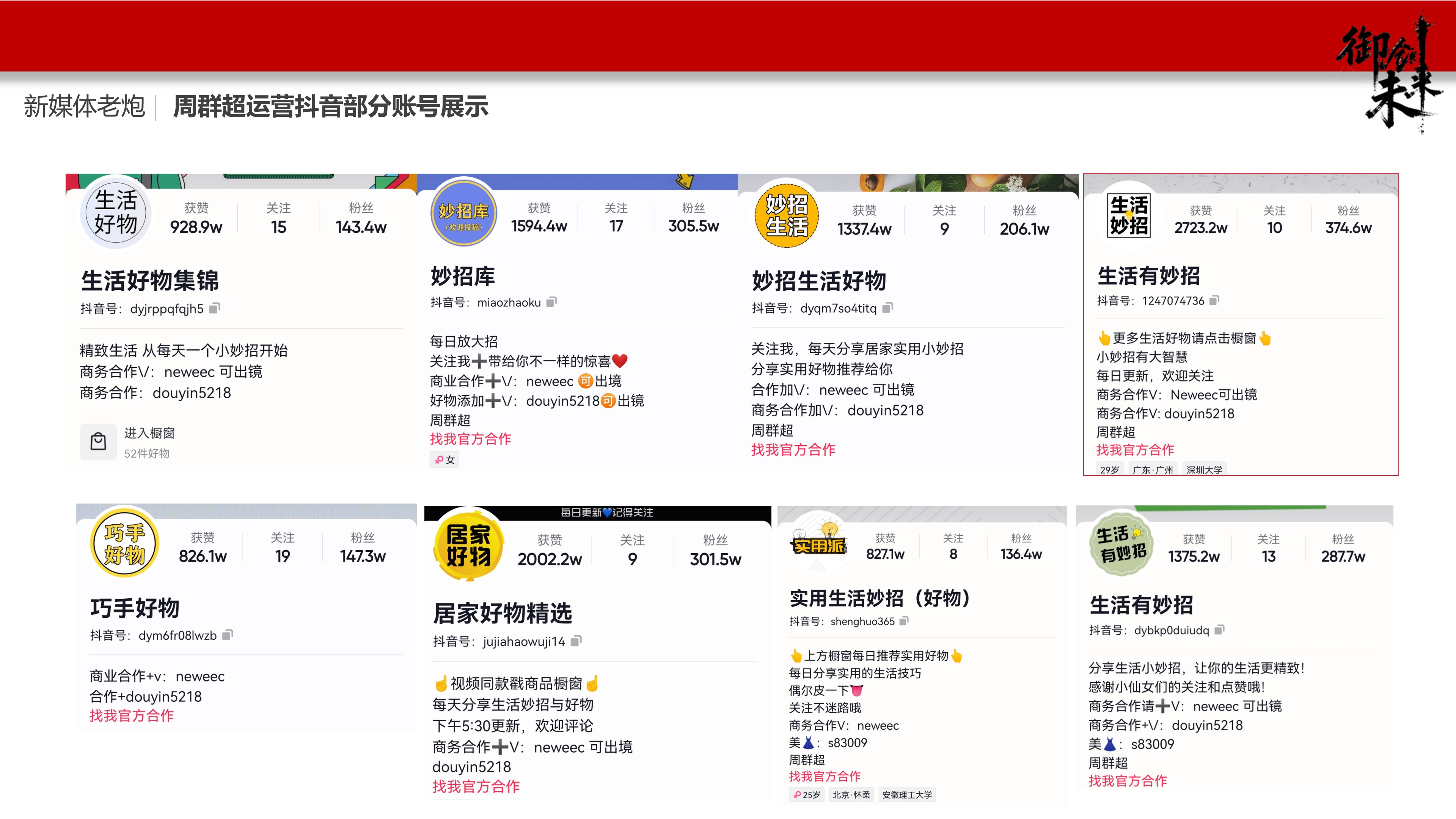Click the 广东·广州 location tag

click(1153, 470)
